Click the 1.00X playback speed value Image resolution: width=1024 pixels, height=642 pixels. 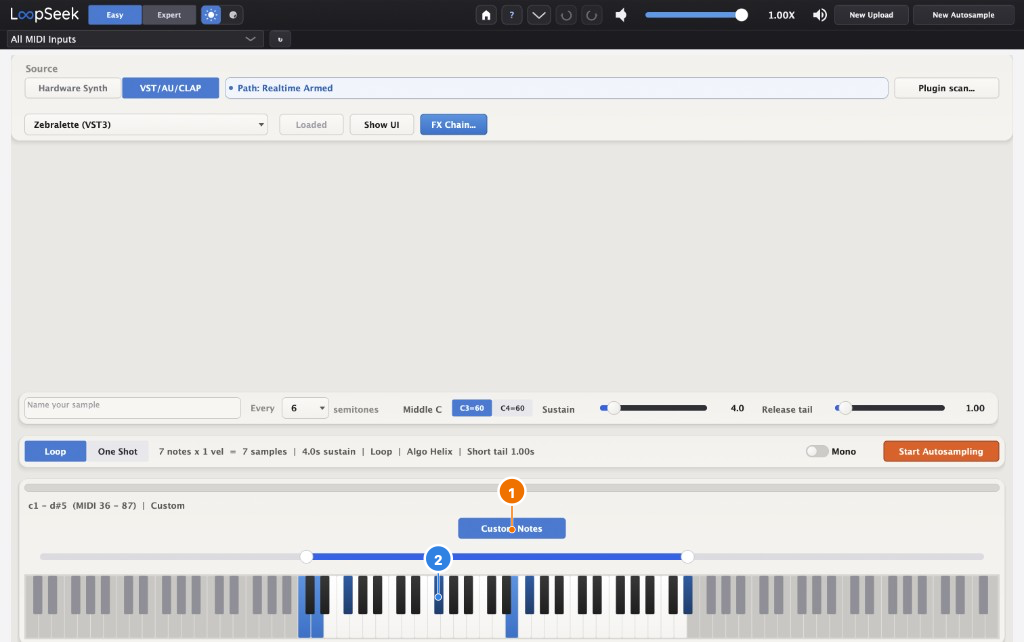pos(781,15)
